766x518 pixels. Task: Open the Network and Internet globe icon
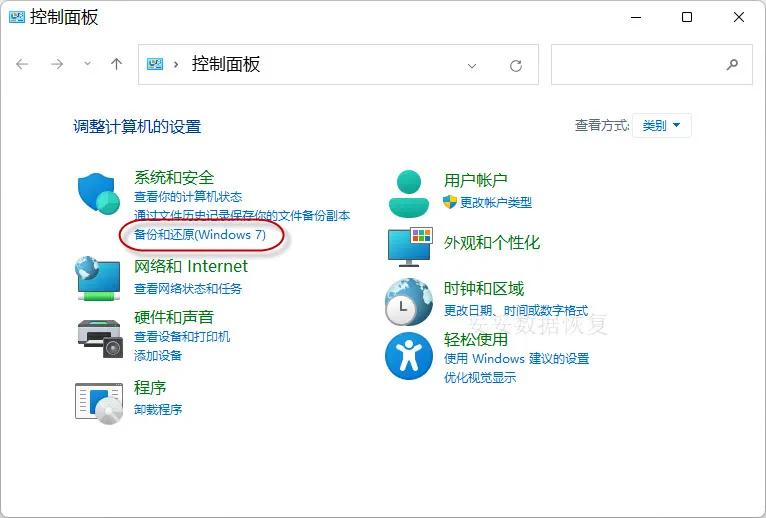coord(99,277)
